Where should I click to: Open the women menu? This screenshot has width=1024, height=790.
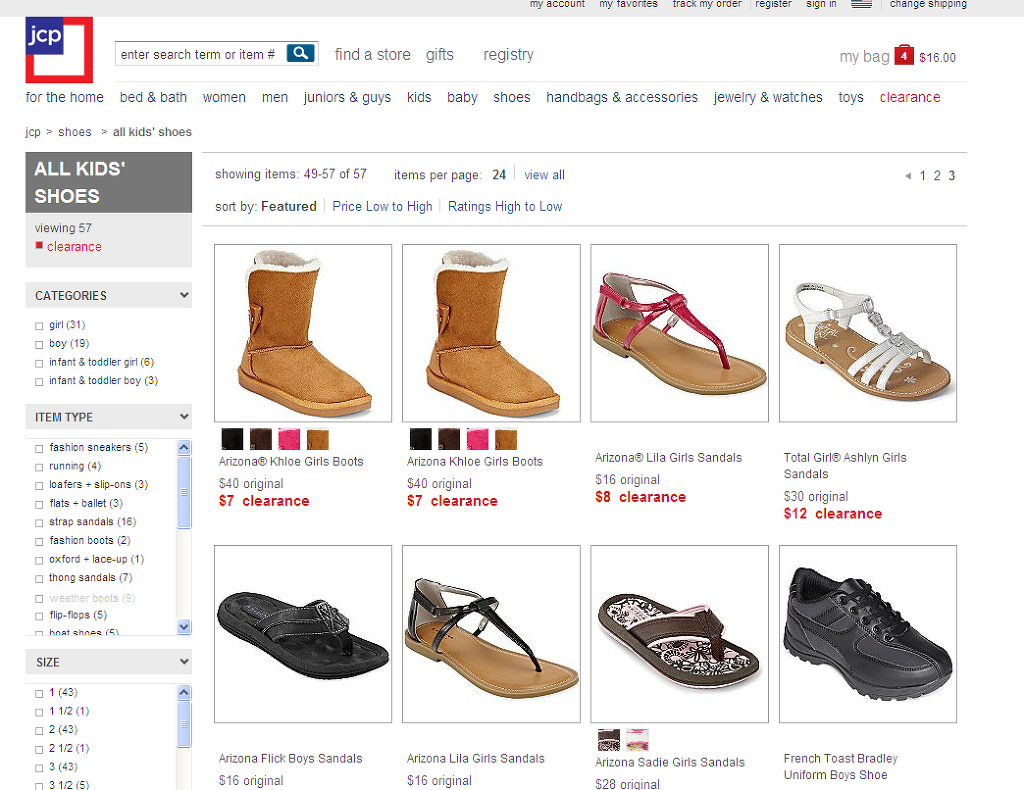tap(224, 97)
